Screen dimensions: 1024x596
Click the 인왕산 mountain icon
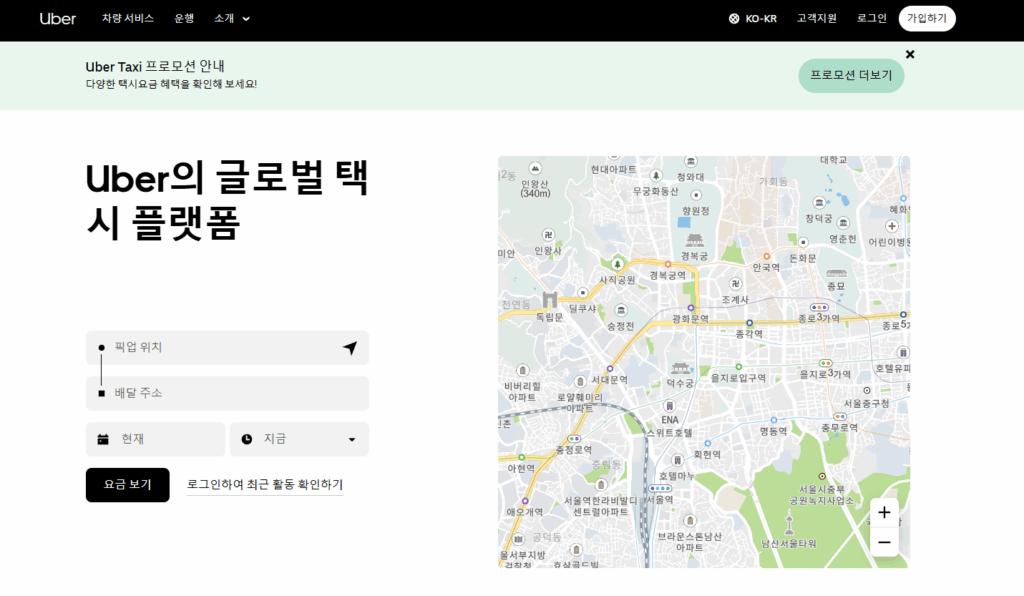pyautogui.click(x=535, y=168)
